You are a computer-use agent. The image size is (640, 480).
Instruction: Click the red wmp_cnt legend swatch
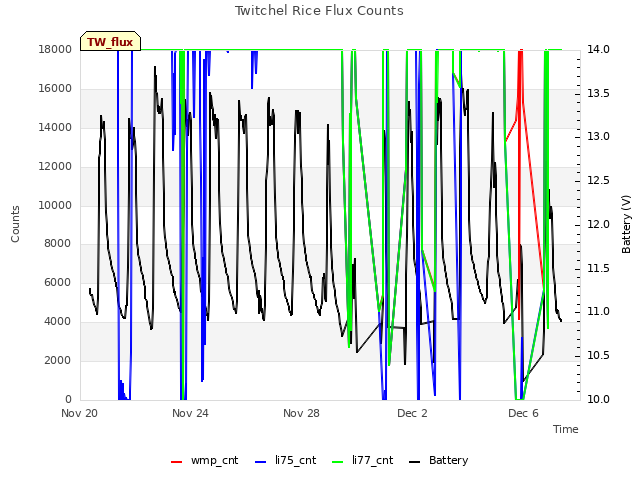tap(176, 462)
